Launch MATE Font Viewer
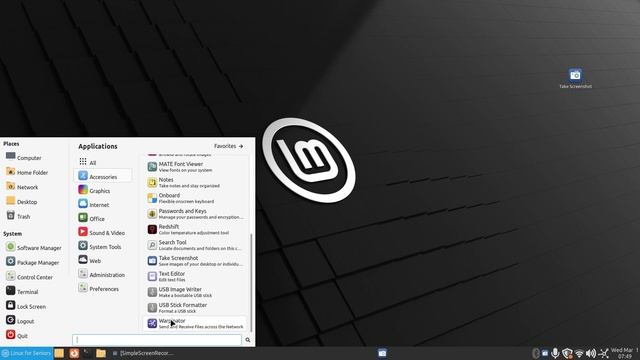This screenshot has width=640, height=360. click(196, 167)
